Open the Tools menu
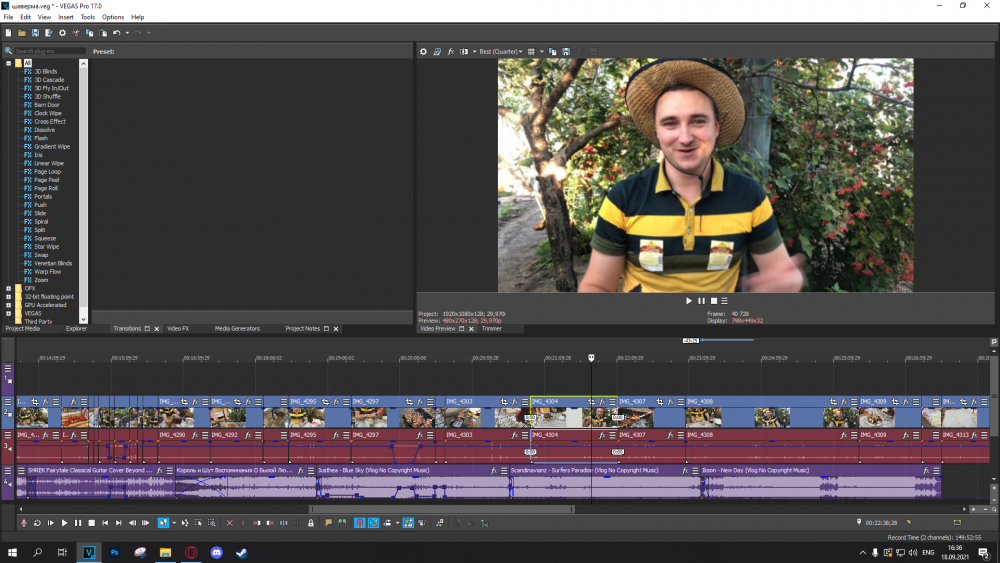1000x563 pixels. [88, 17]
